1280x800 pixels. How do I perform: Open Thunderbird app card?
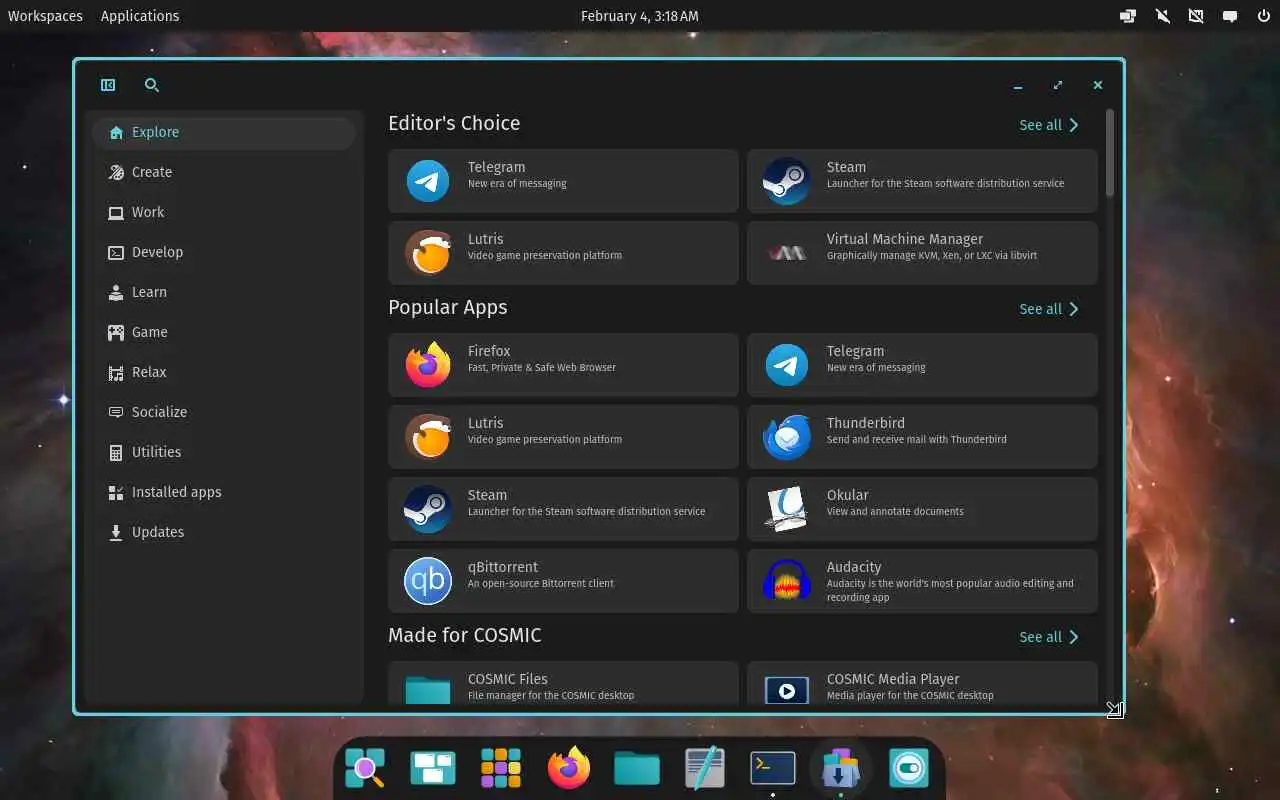point(922,437)
